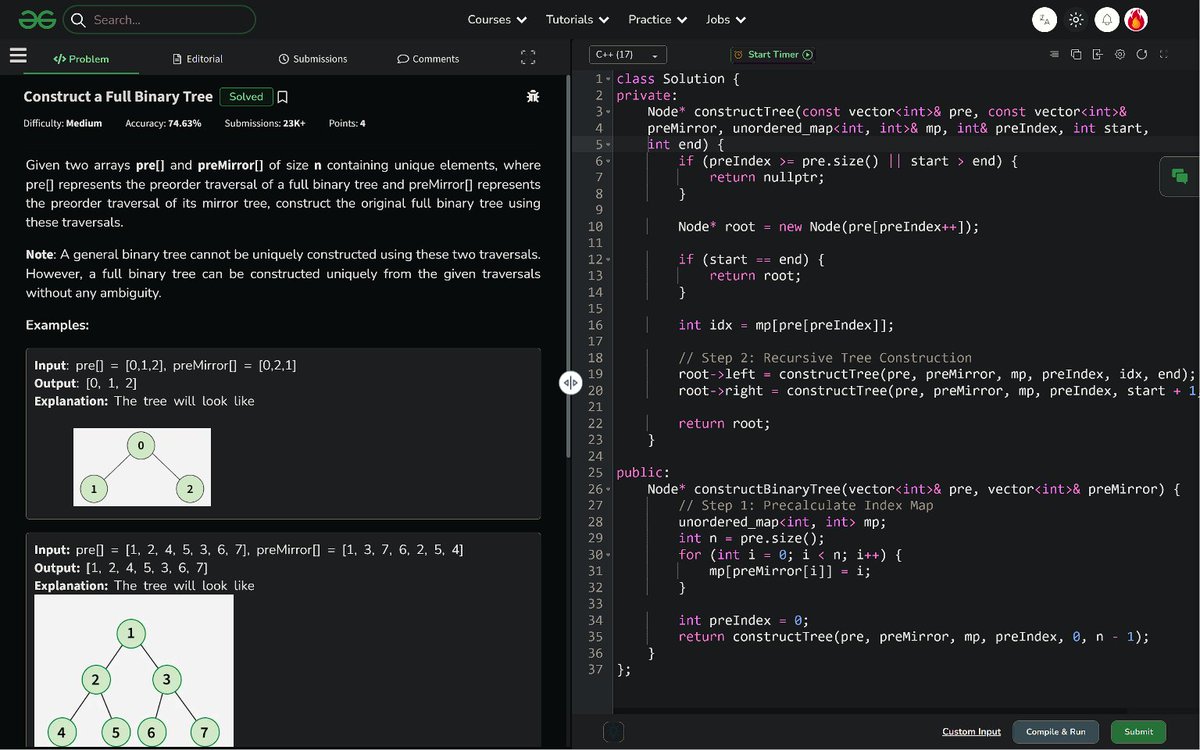
Task: Click the 'Examples:' heading
Action: click(57, 325)
